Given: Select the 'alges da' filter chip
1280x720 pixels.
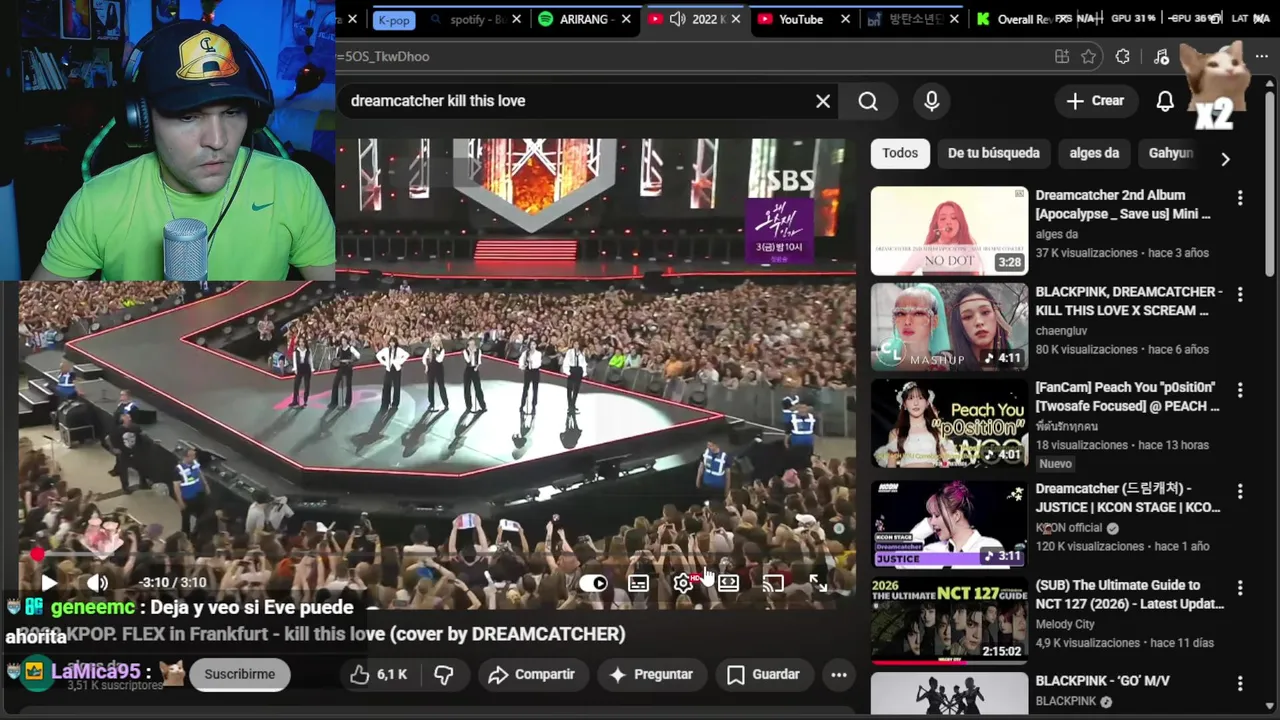Looking at the screenshot, I should (x=1094, y=153).
